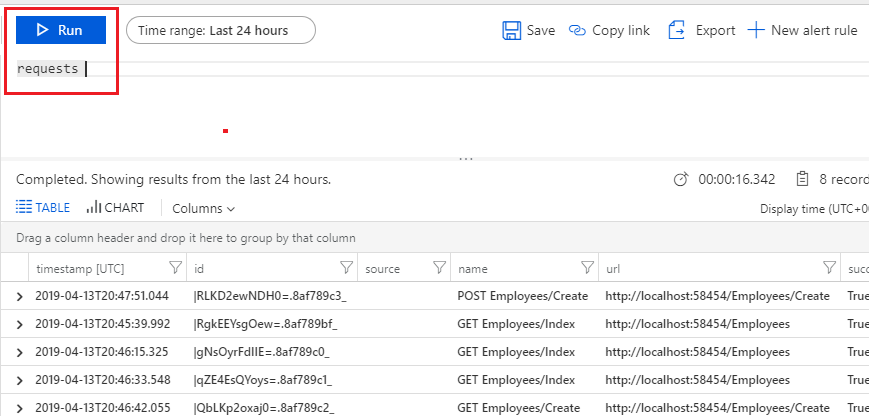Copy link to this query

pyautogui.click(x=609, y=30)
